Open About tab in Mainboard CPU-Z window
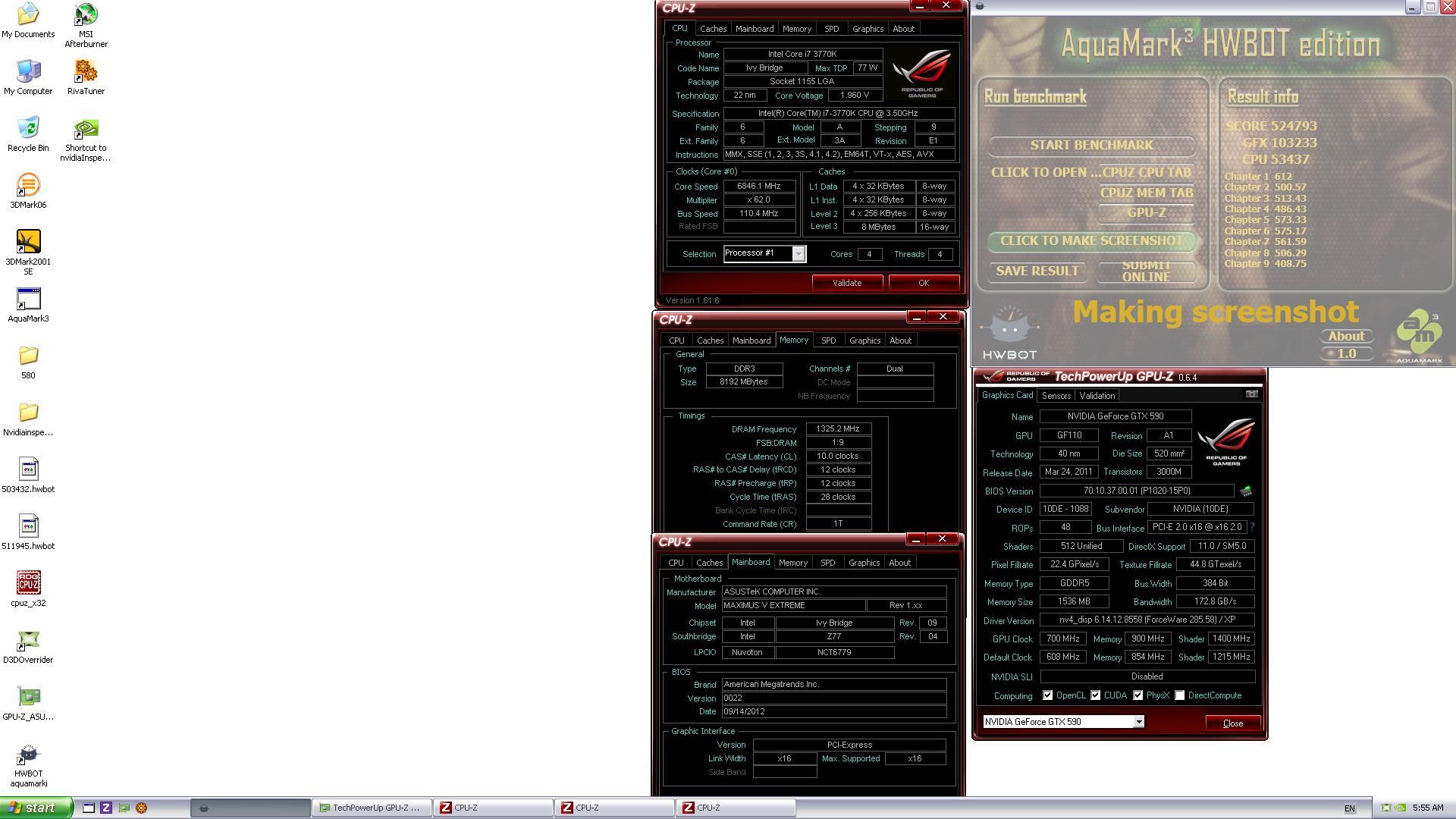1456x819 pixels. pyautogui.click(x=899, y=563)
